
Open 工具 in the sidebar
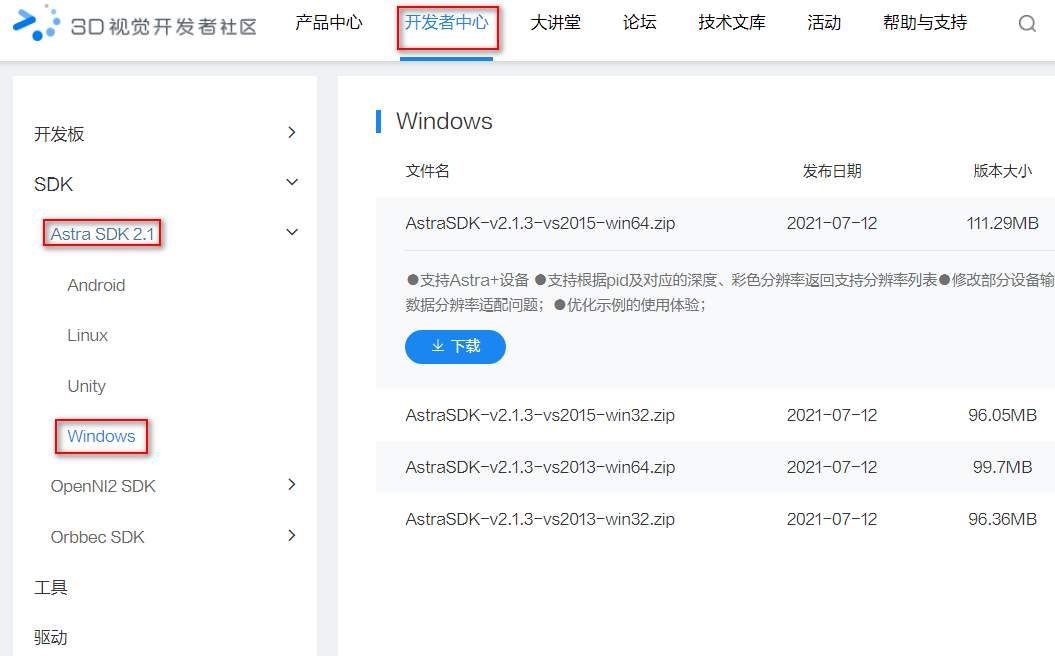[x=50, y=587]
